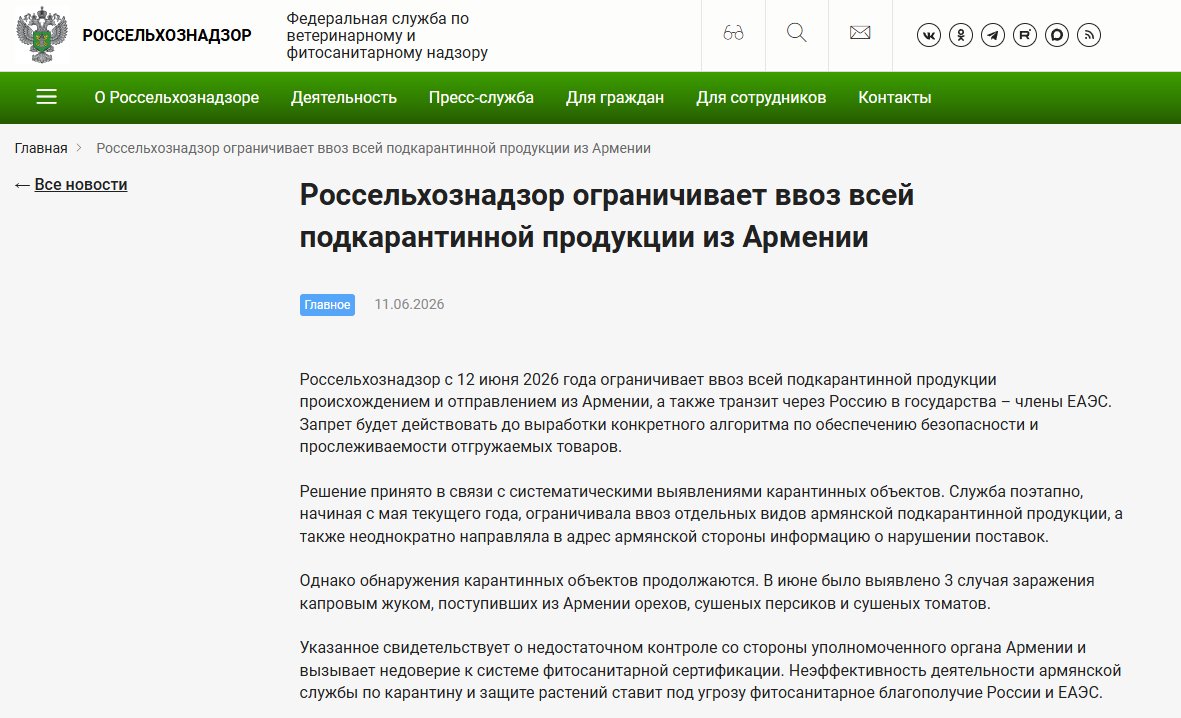
Task: Click the breadcrumb article title text
Action: [373, 148]
